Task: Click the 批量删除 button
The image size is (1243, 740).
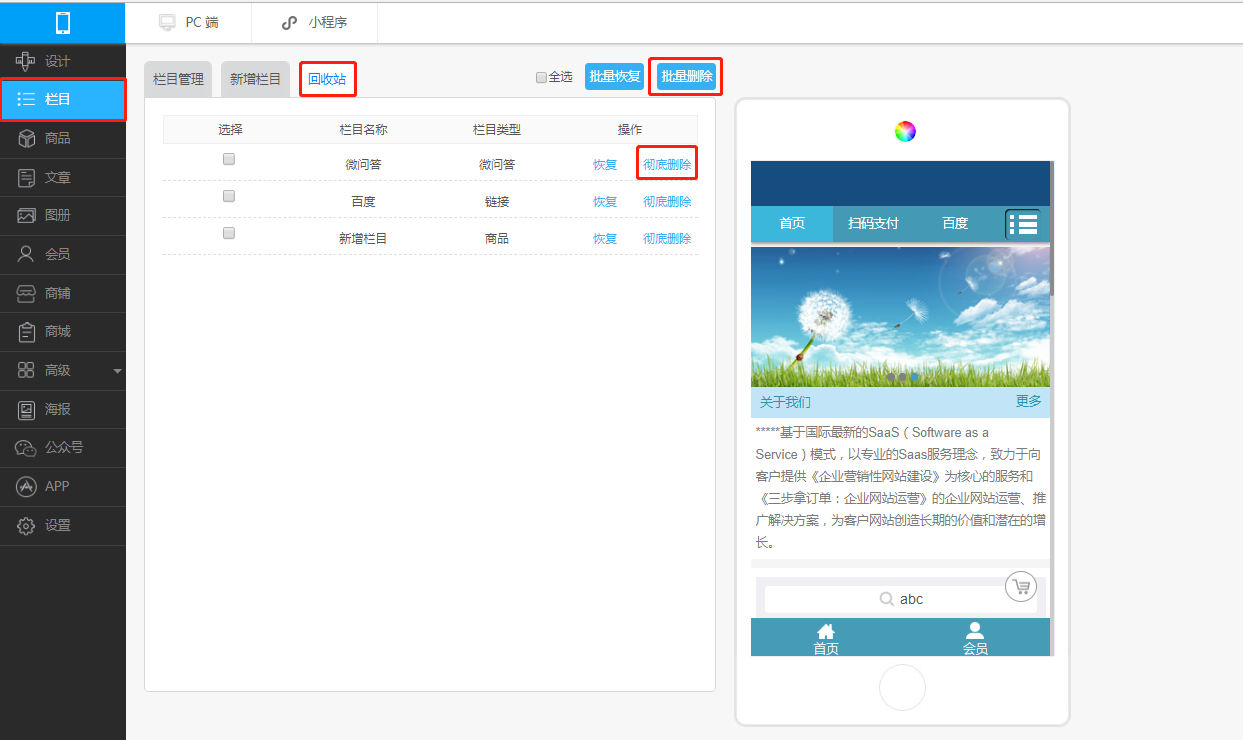Action: click(x=686, y=76)
